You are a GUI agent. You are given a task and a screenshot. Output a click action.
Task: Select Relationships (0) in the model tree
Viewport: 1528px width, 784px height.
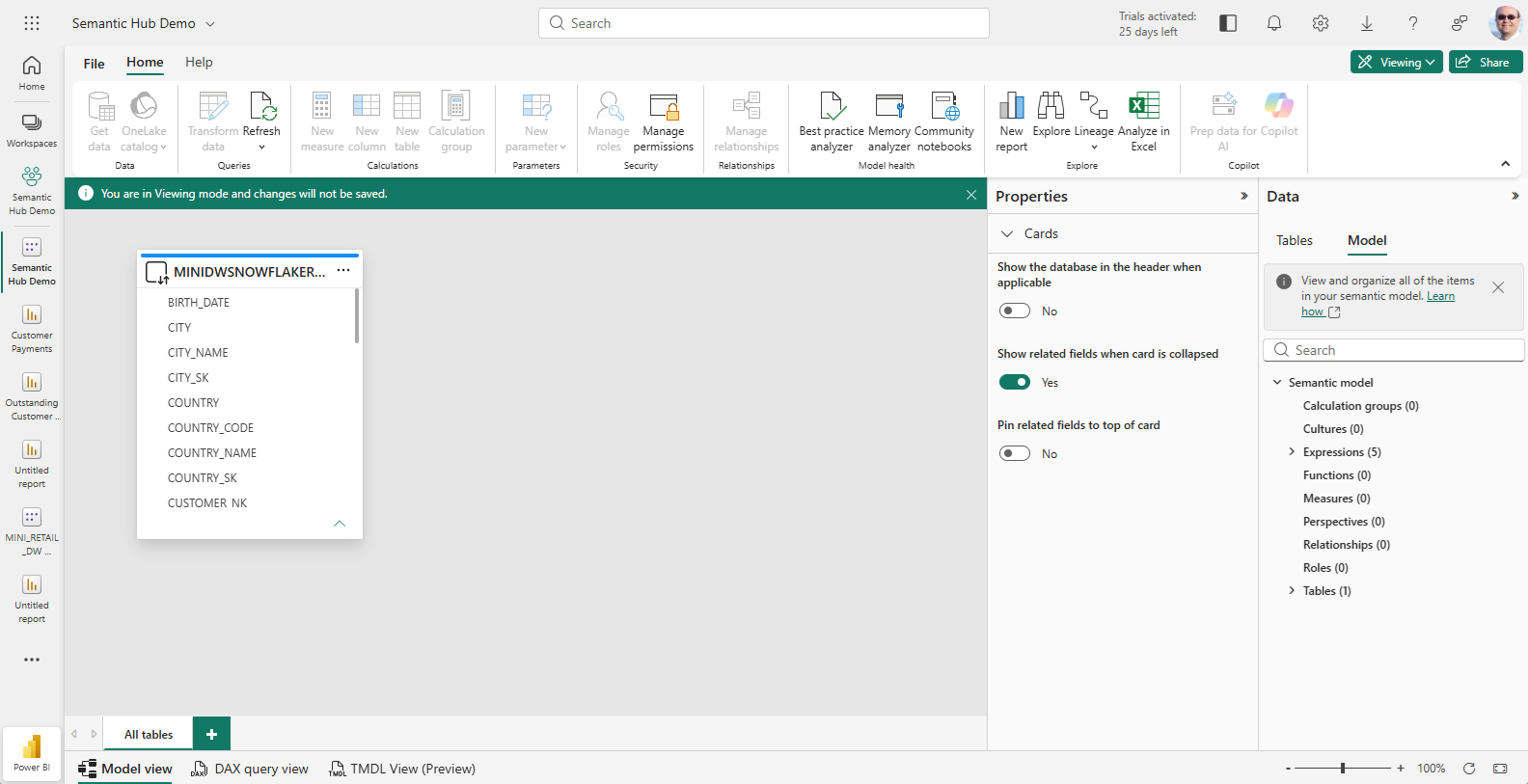pyautogui.click(x=1346, y=545)
